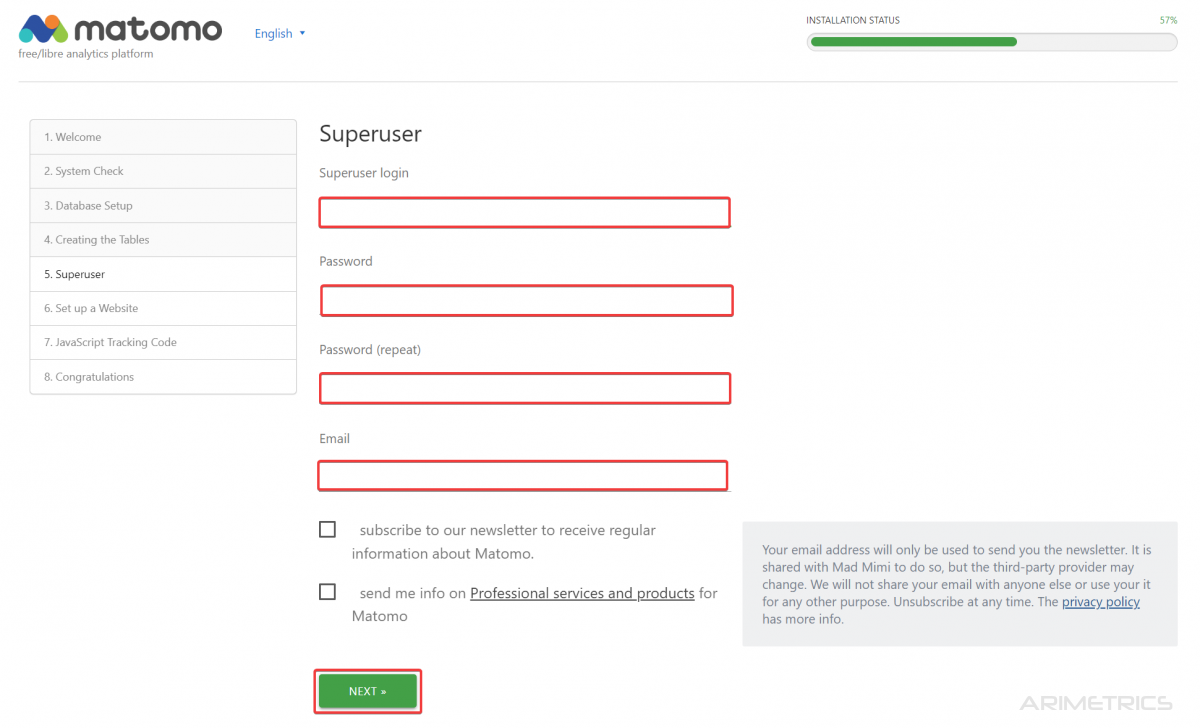1200x728 pixels.
Task: Check the Professional services info checkbox
Action: [x=327, y=592]
